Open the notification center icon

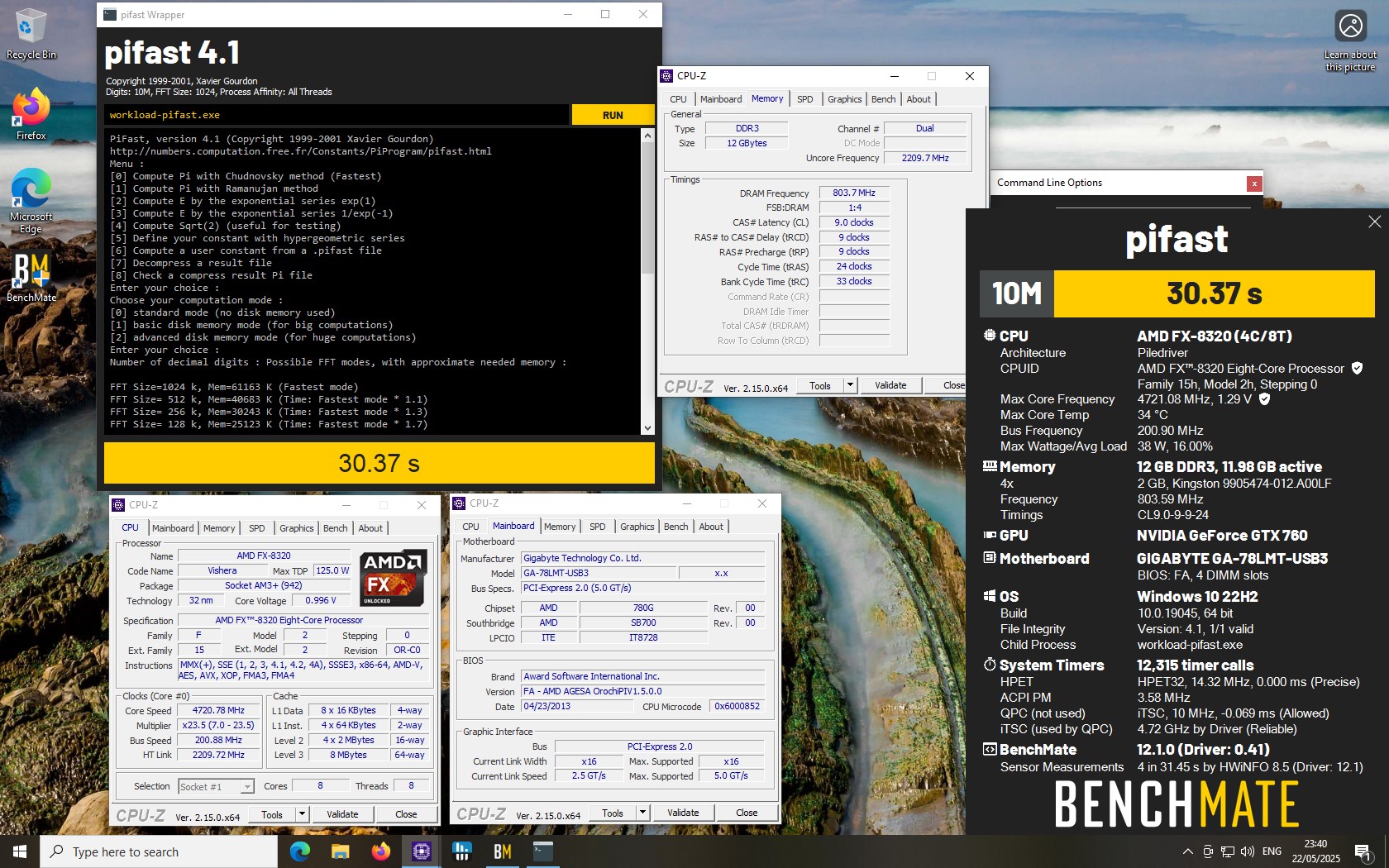click(x=1362, y=851)
